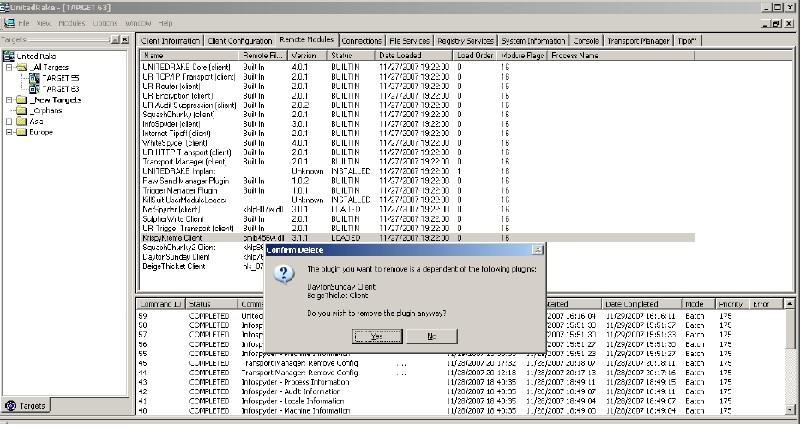
Task: Switch to the Transport Manager tab
Action: [638, 41]
